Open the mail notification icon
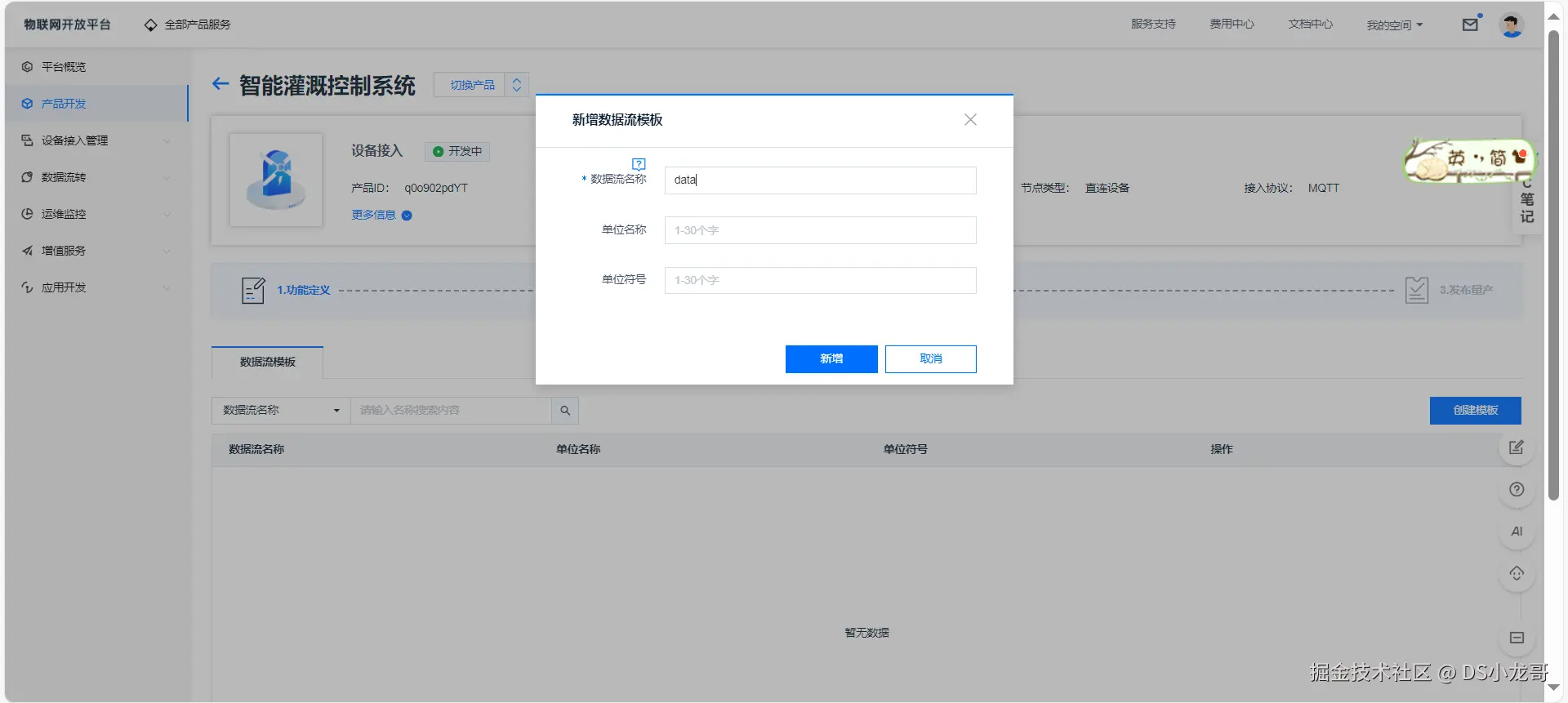This screenshot has width=1568, height=703. pos(1470,24)
